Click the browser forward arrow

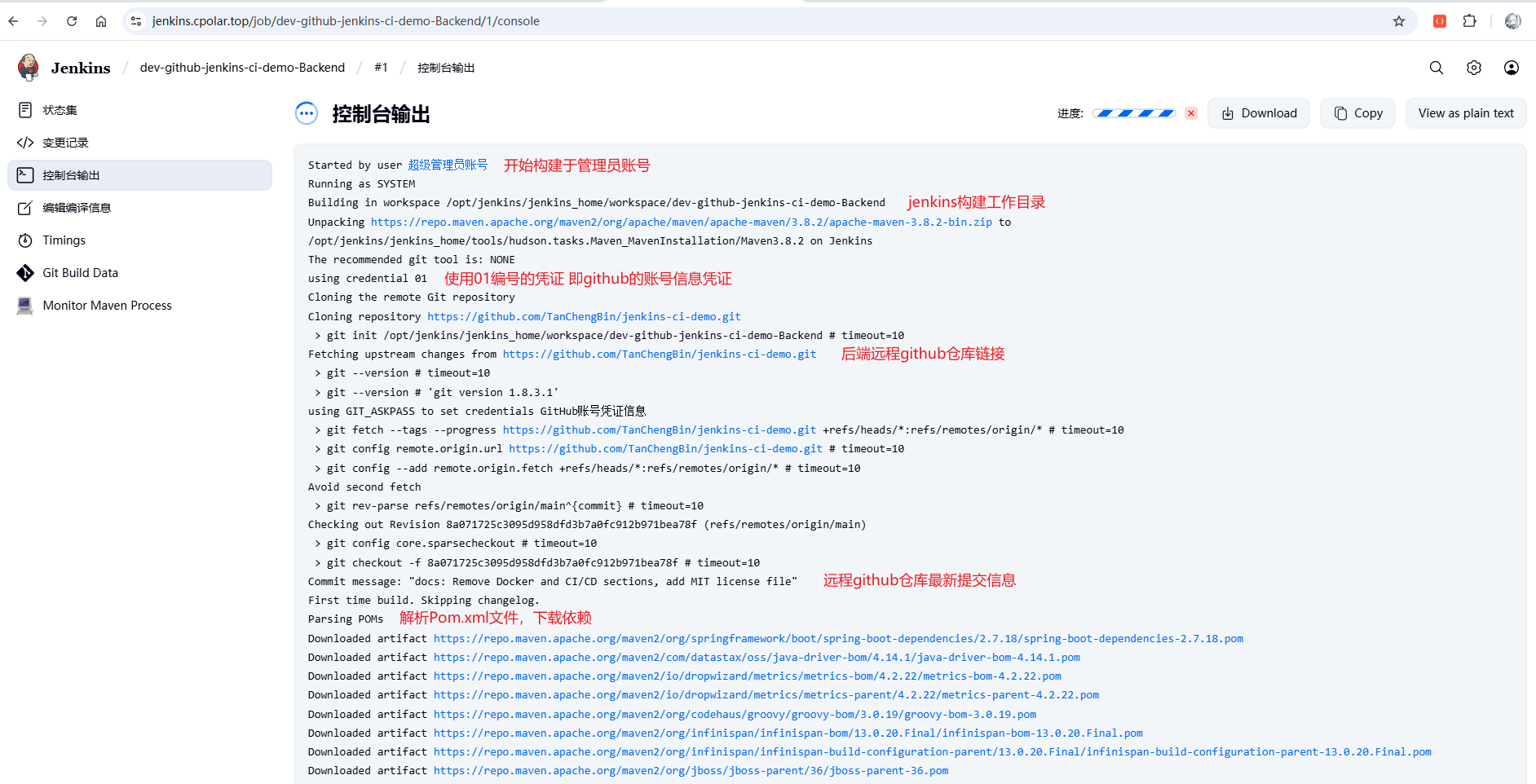[42, 21]
